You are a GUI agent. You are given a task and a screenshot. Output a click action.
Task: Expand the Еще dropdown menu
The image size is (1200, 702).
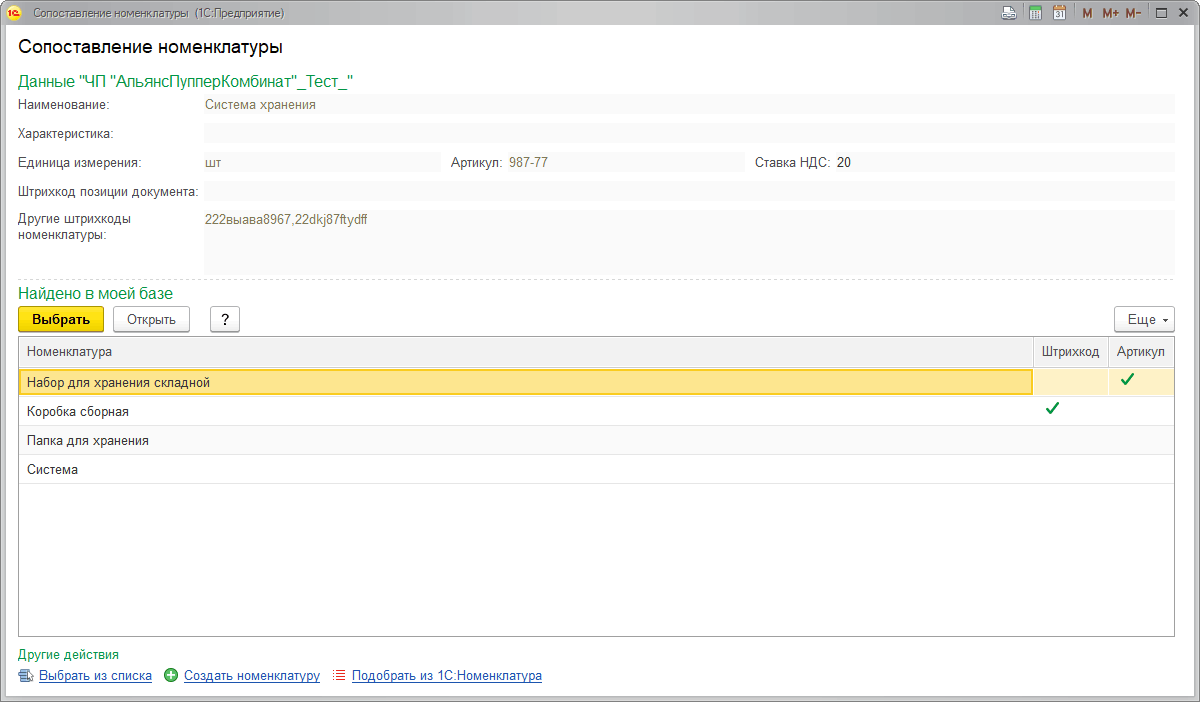tap(1144, 319)
